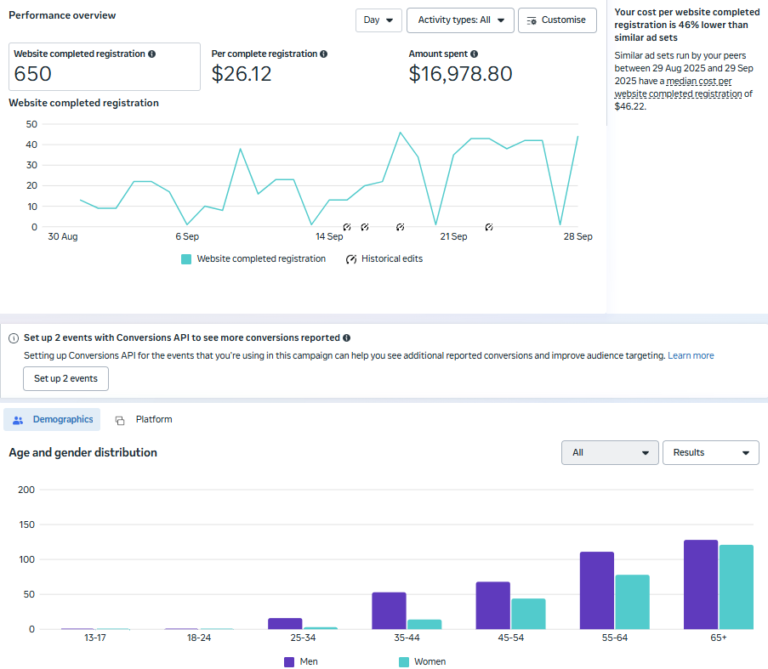768x669 pixels.
Task: Toggle the teal Website completed registration legend swatch
Action: tap(186, 259)
